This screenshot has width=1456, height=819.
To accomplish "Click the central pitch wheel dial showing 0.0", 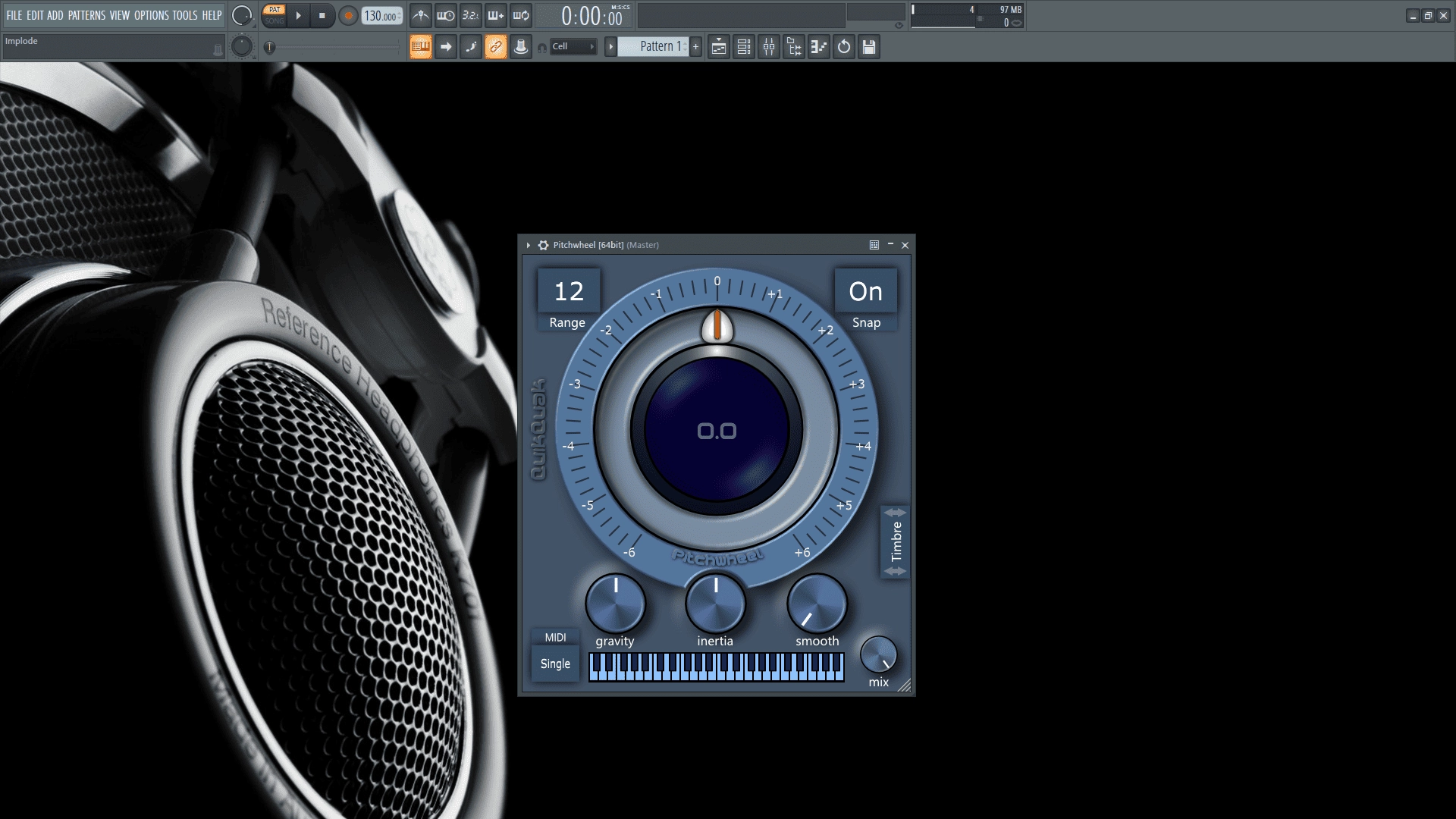I will coord(717,431).
